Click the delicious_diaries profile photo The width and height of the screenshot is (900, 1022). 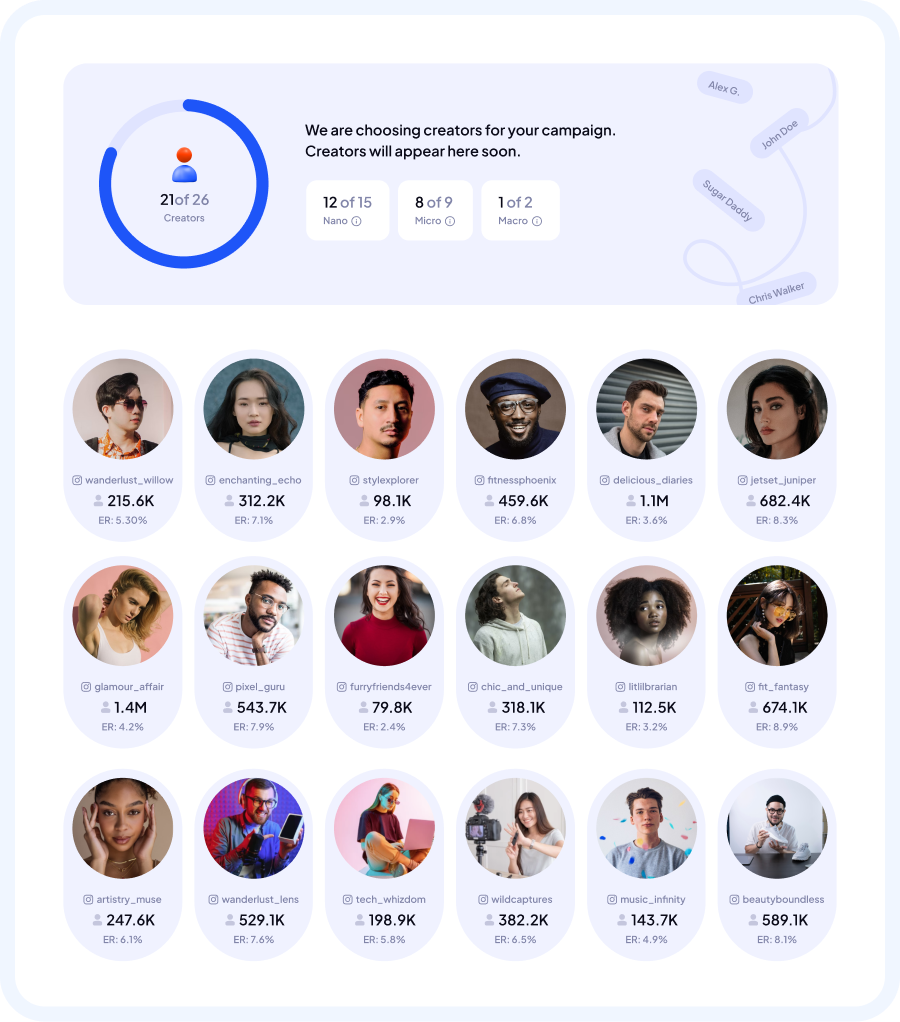[646, 409]
